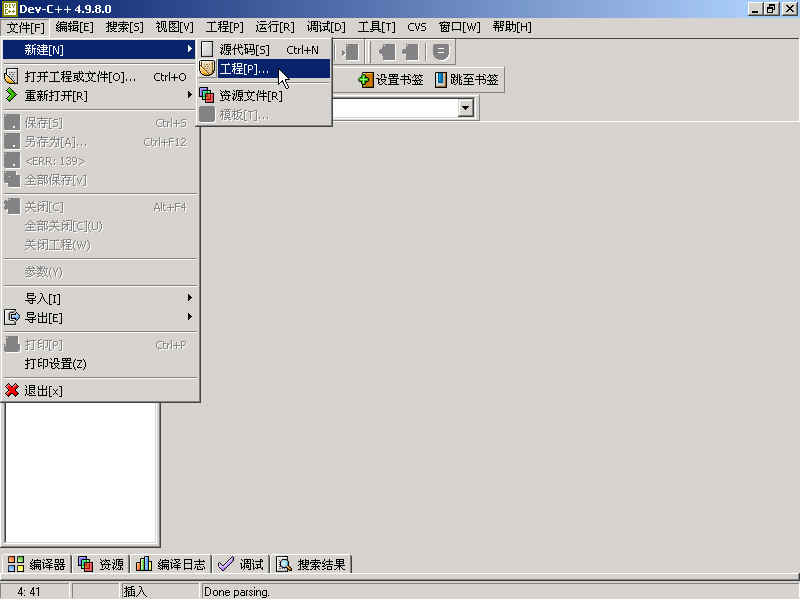Choose 源代码[S] in the New submenu

[244, 49]
